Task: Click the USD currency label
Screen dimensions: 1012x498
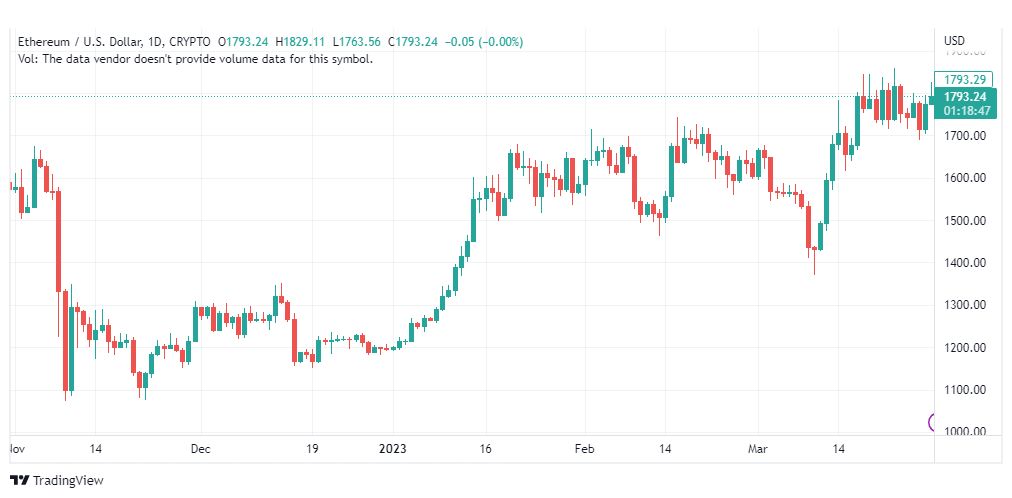Action: coord(955,41)
